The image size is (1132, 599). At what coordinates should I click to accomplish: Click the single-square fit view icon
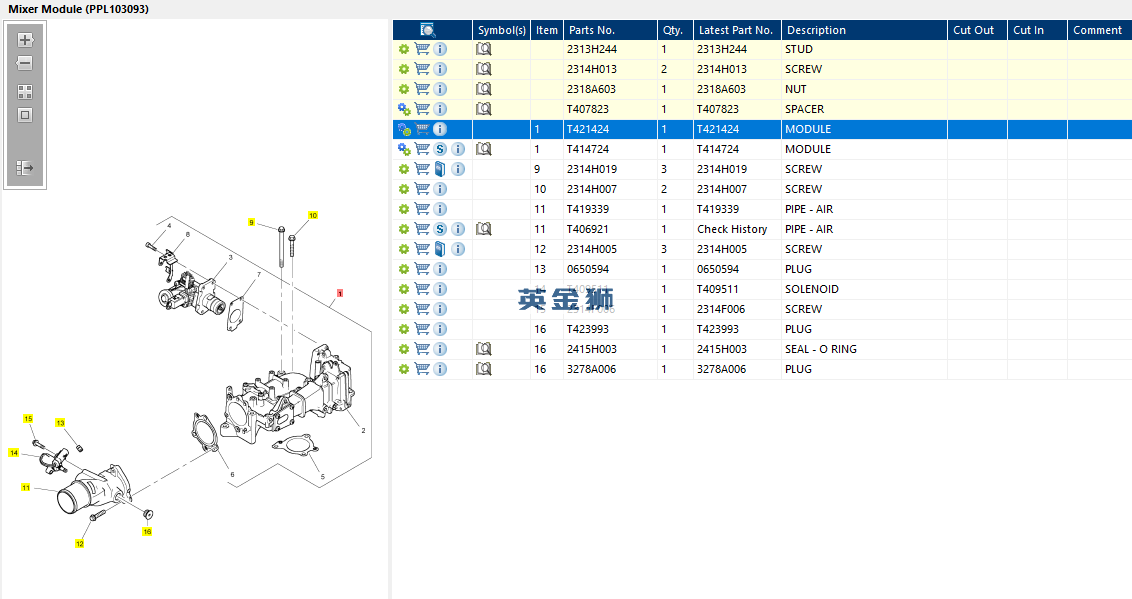click(25, 115)
